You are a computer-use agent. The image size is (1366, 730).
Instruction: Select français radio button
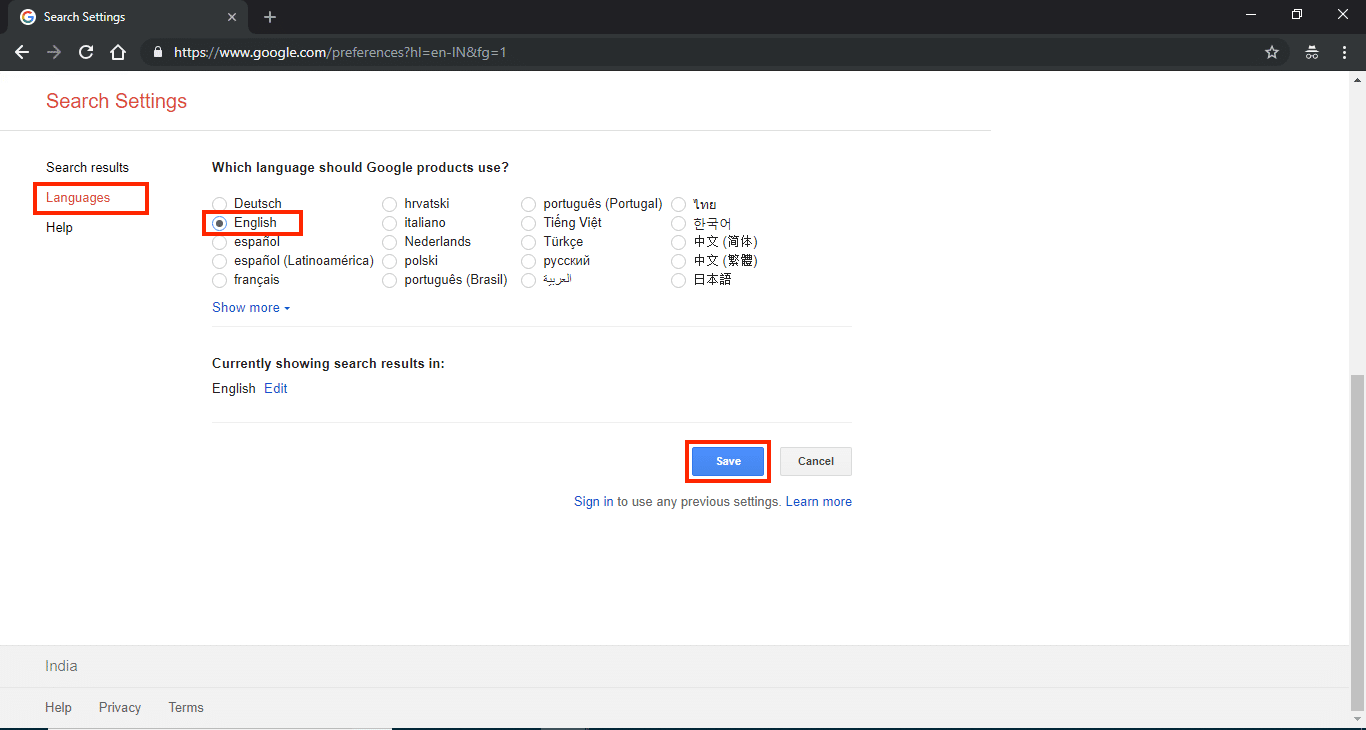coord(220,280)
